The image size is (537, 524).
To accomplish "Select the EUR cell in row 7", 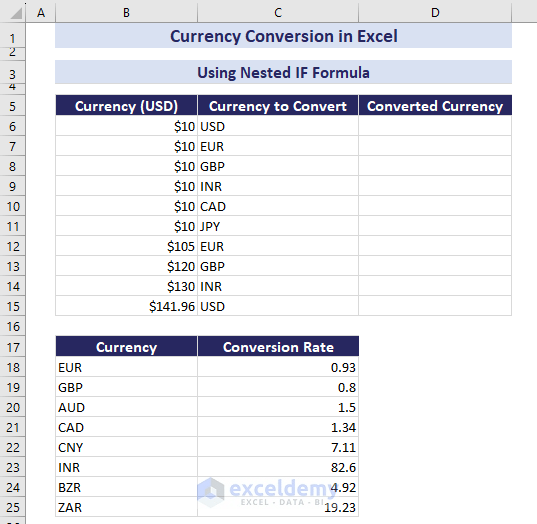I will pyautogui.click(x=278, y=146).
